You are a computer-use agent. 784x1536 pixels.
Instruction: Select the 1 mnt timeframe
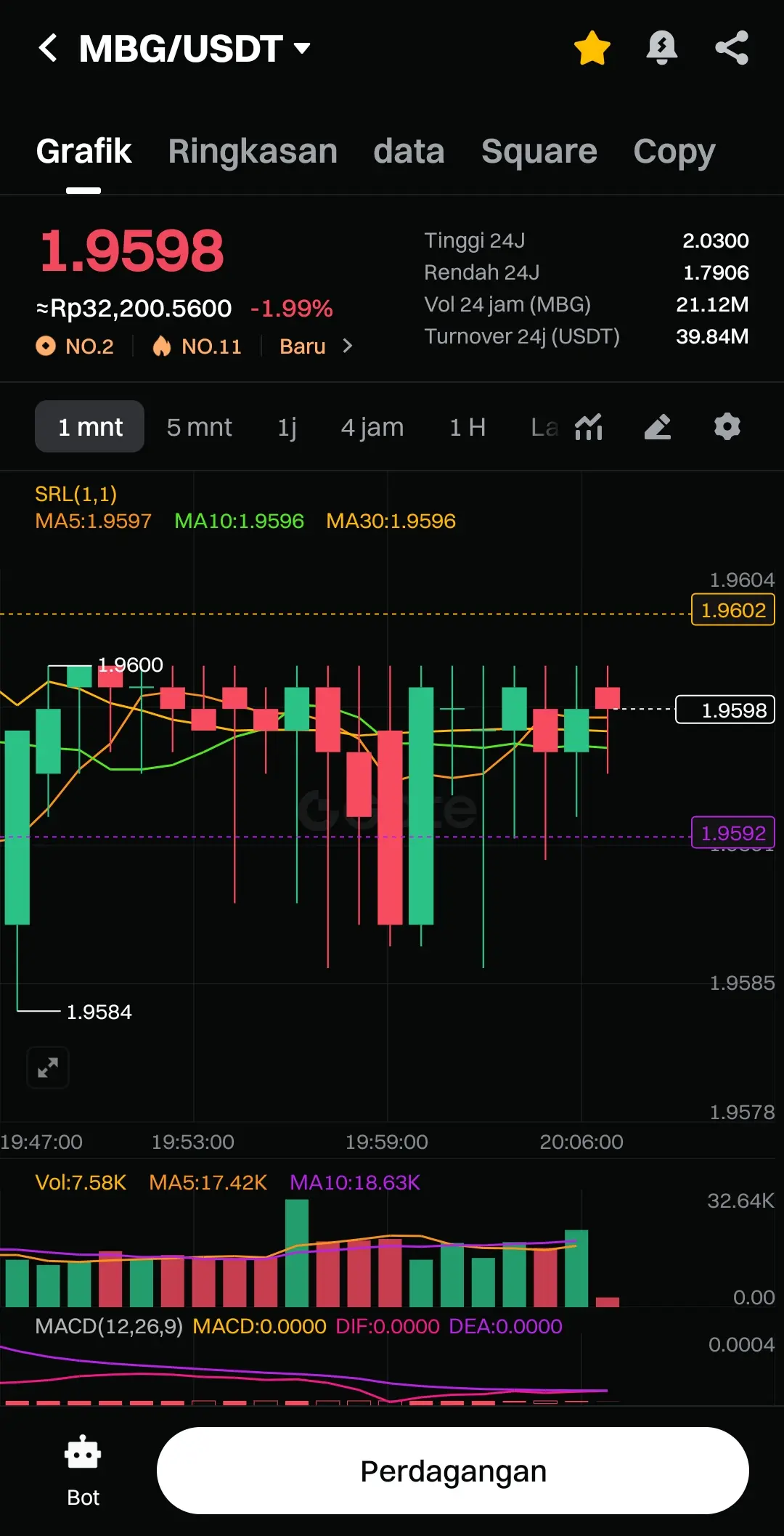click(90, 426)
